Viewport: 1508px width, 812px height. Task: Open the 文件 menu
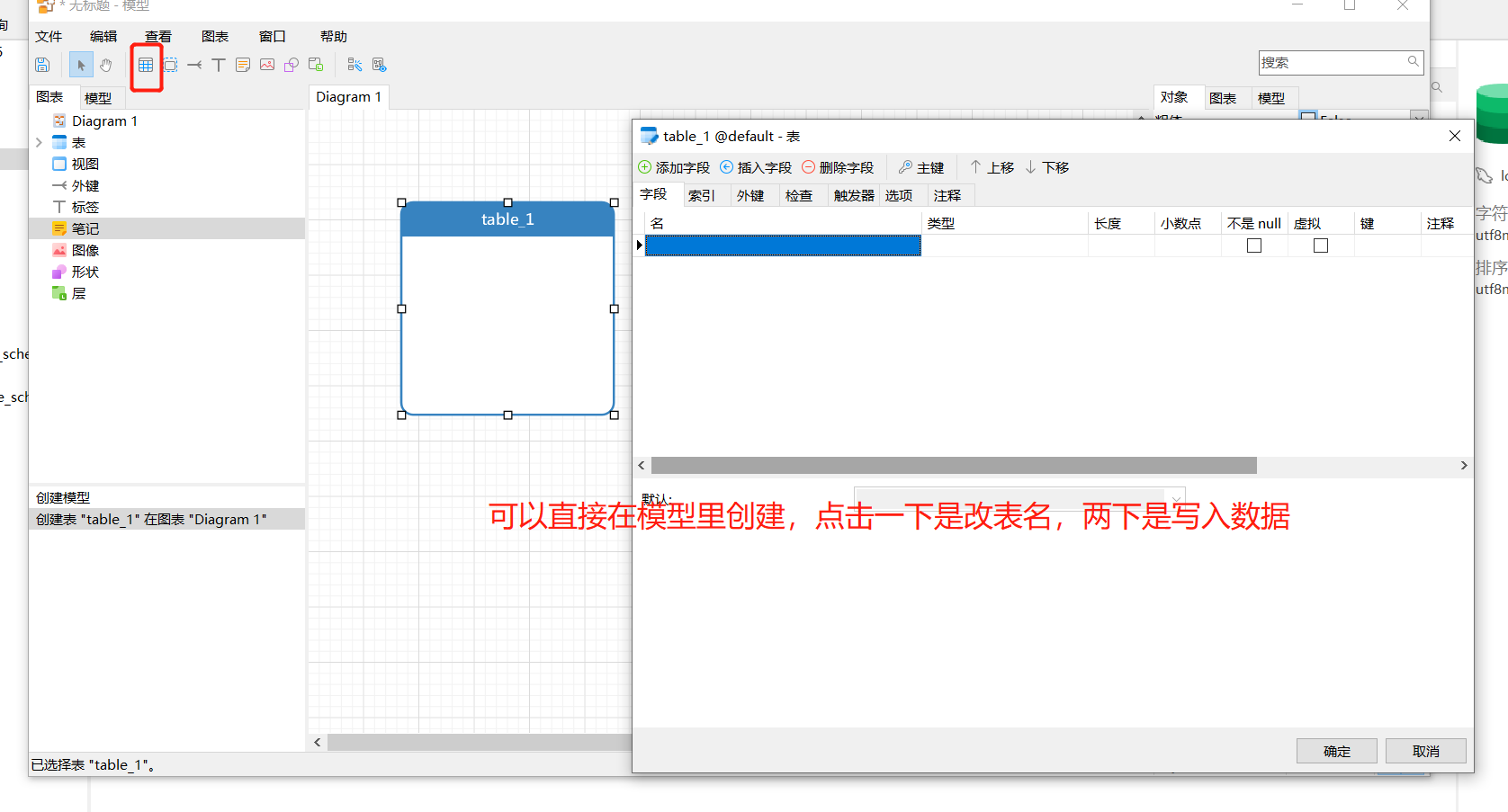(49, 37)
